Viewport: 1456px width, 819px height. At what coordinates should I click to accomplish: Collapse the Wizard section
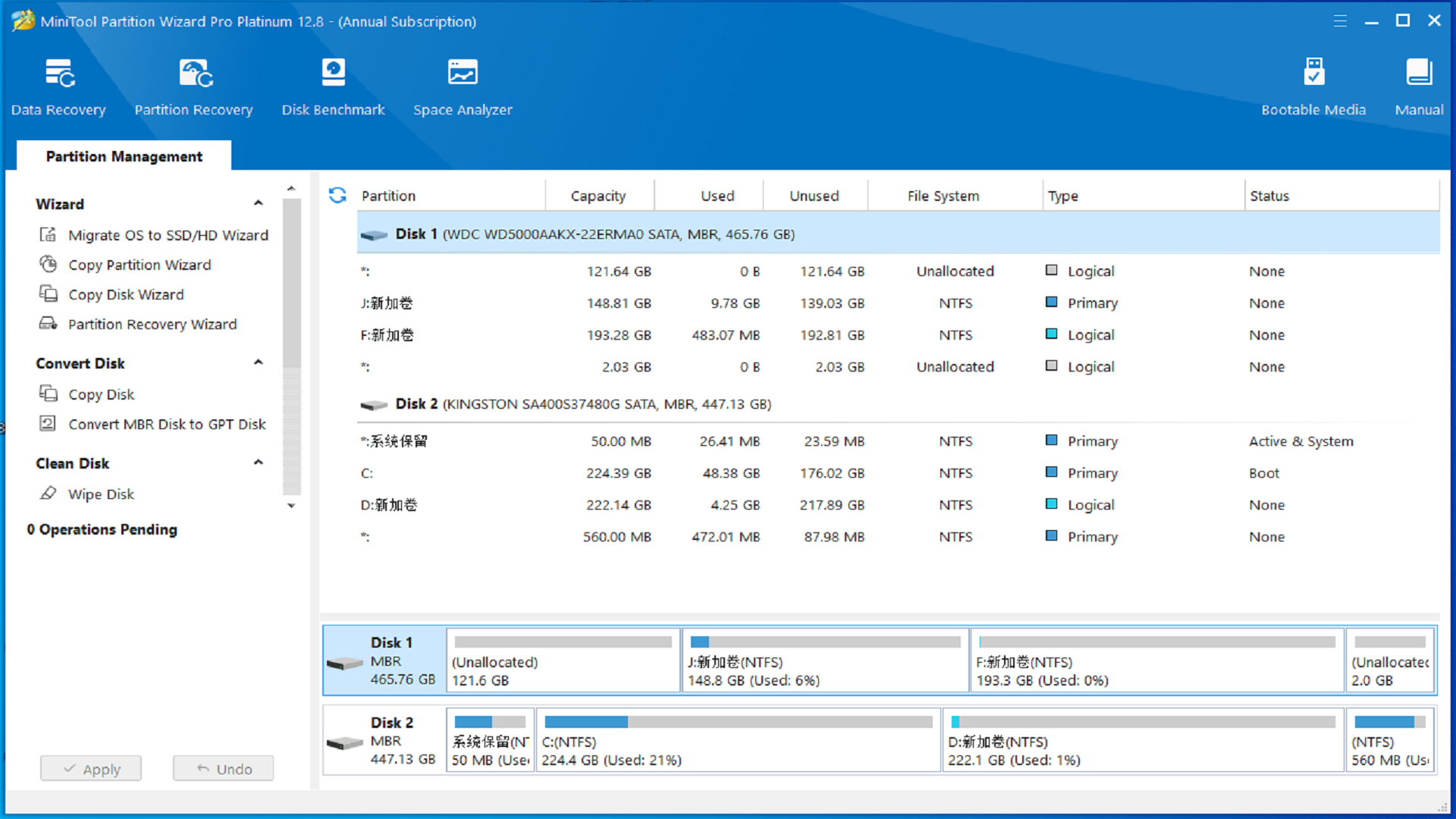tap(259, 203)
